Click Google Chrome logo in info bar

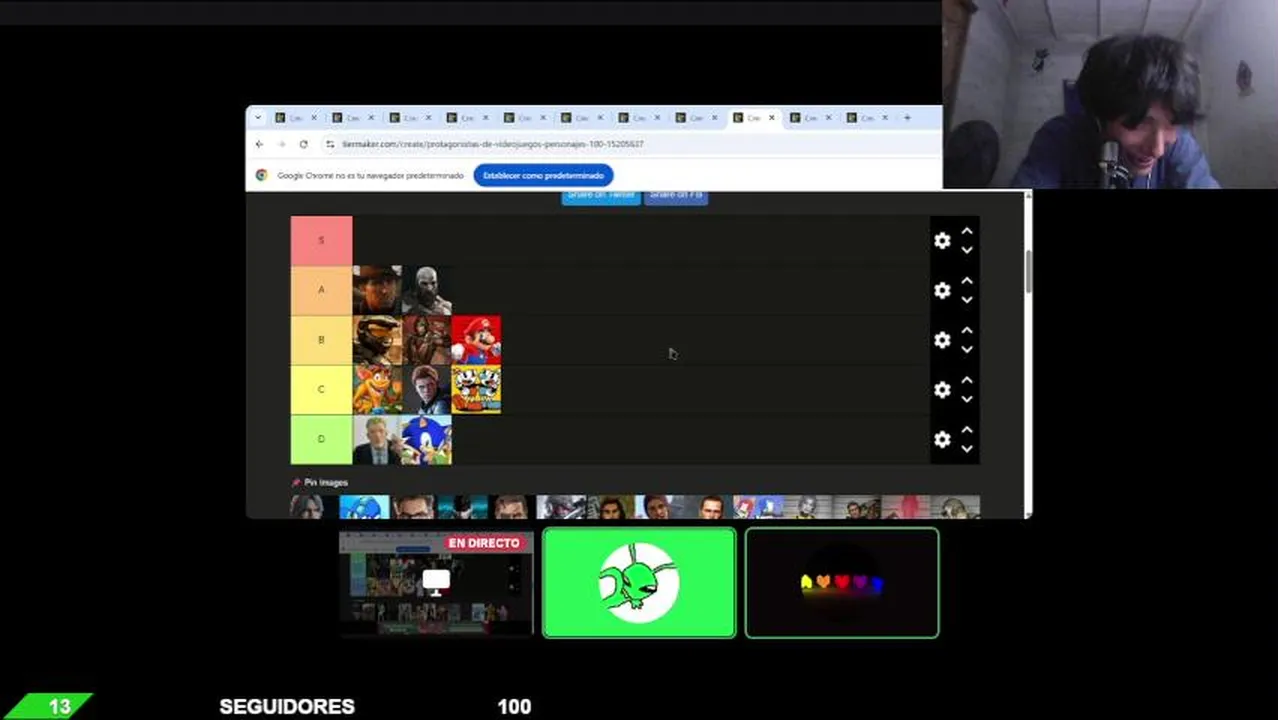(x=262, y=175)
